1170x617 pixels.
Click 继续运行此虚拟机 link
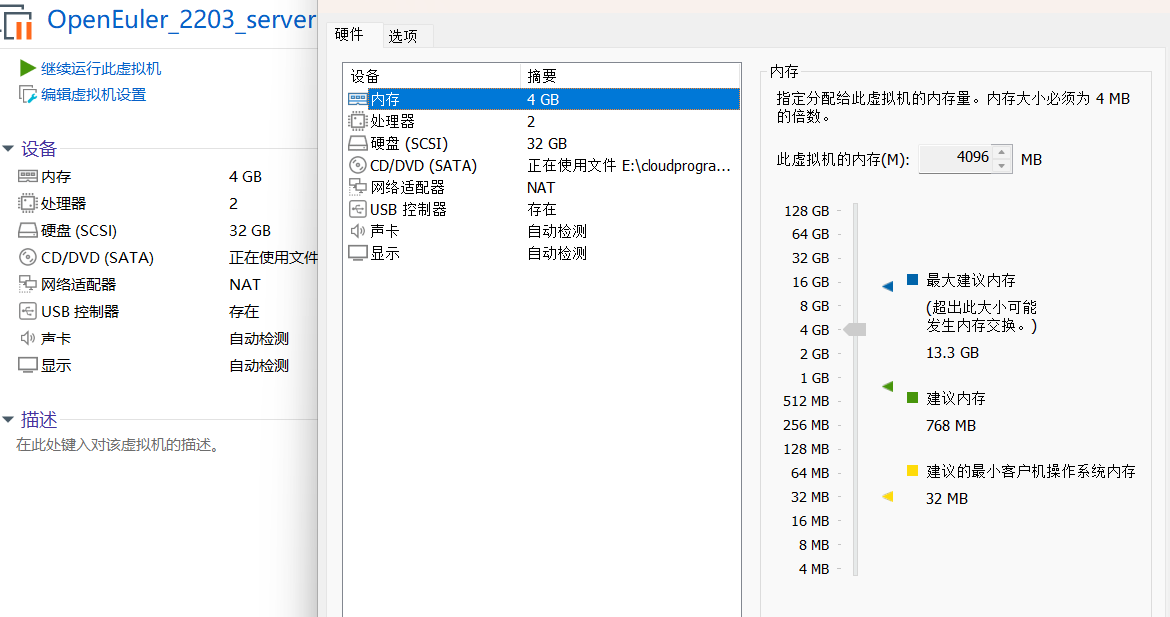101,69
